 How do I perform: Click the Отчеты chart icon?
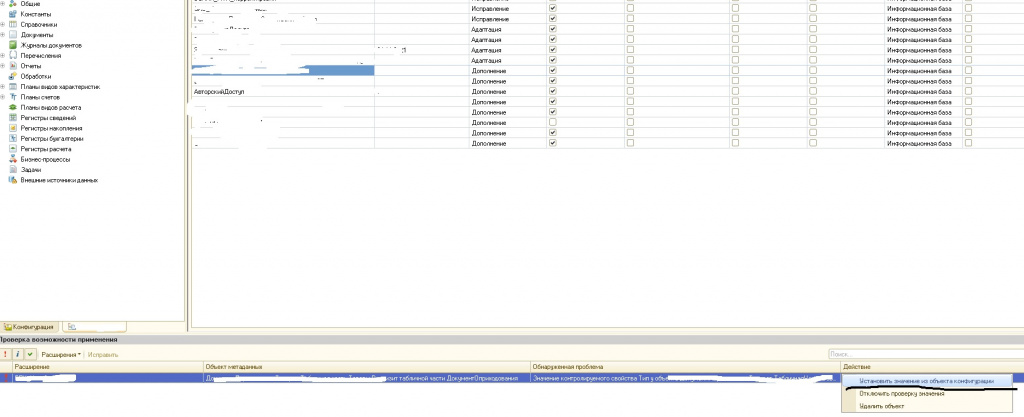tap(12, 66)
